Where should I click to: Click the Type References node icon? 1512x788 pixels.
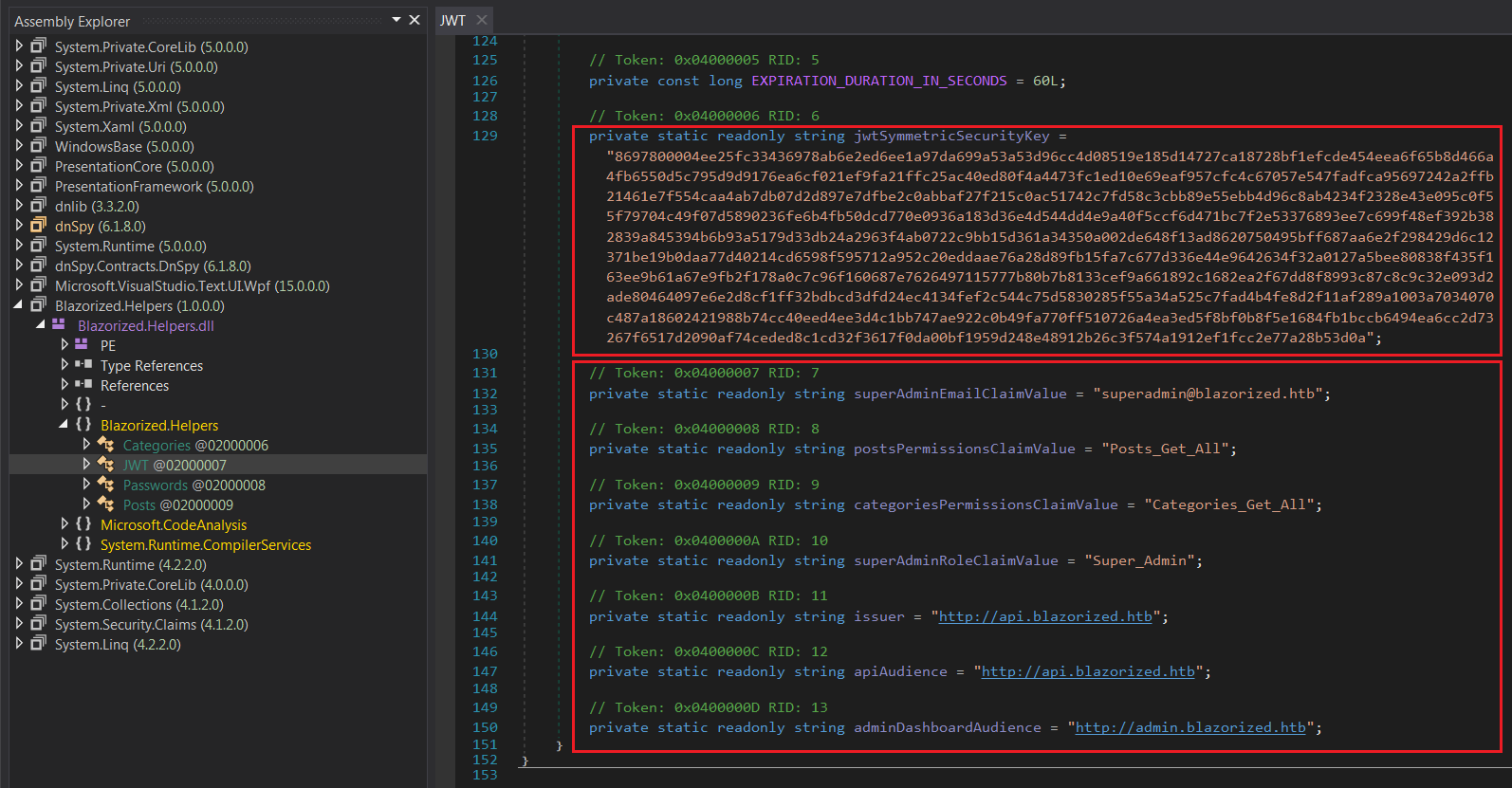pyautogui.click(x=83, y=365)
